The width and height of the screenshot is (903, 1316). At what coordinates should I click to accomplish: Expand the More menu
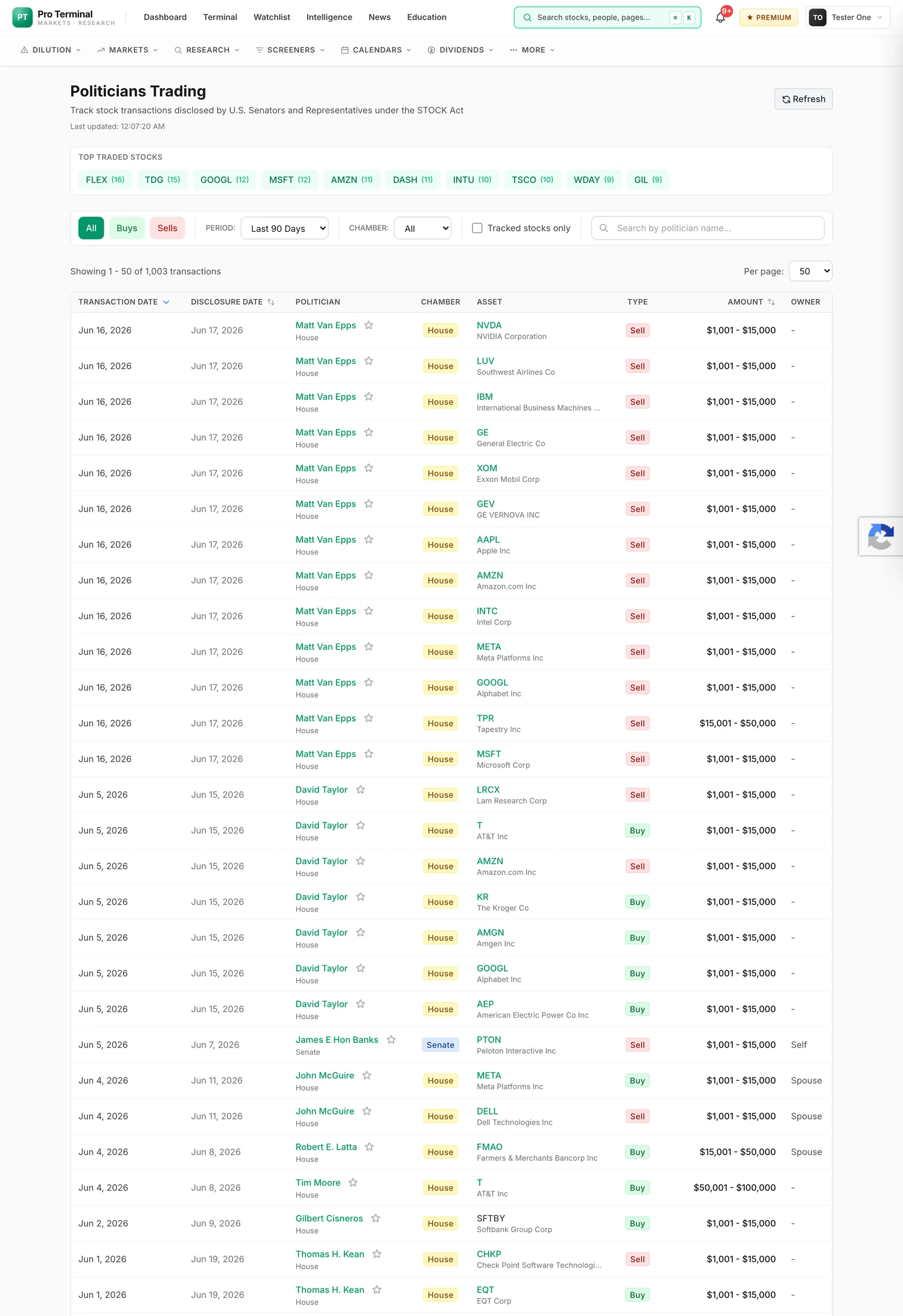point(532,50)
